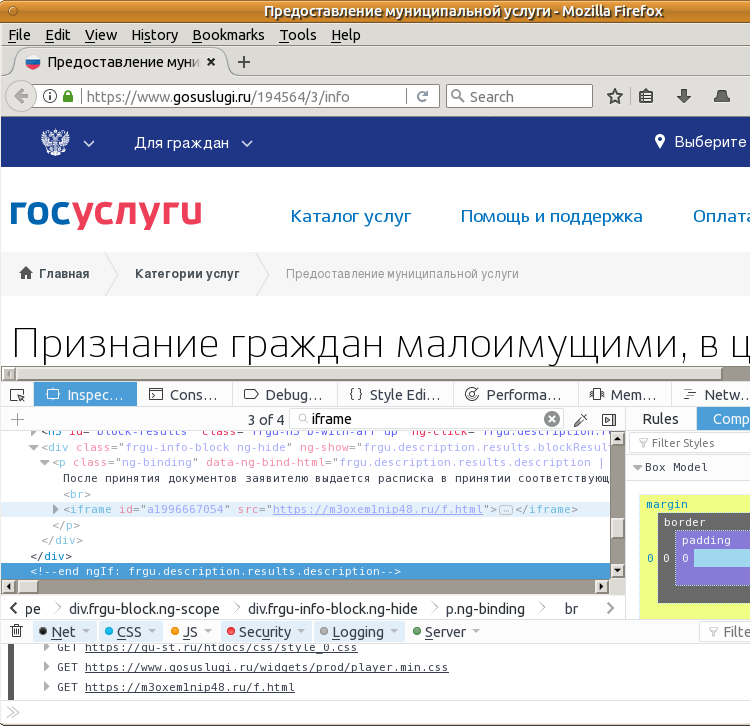Expand GET player.min.css log entry
The height and width of the screenshot is (726, 750).
[46, 667]
